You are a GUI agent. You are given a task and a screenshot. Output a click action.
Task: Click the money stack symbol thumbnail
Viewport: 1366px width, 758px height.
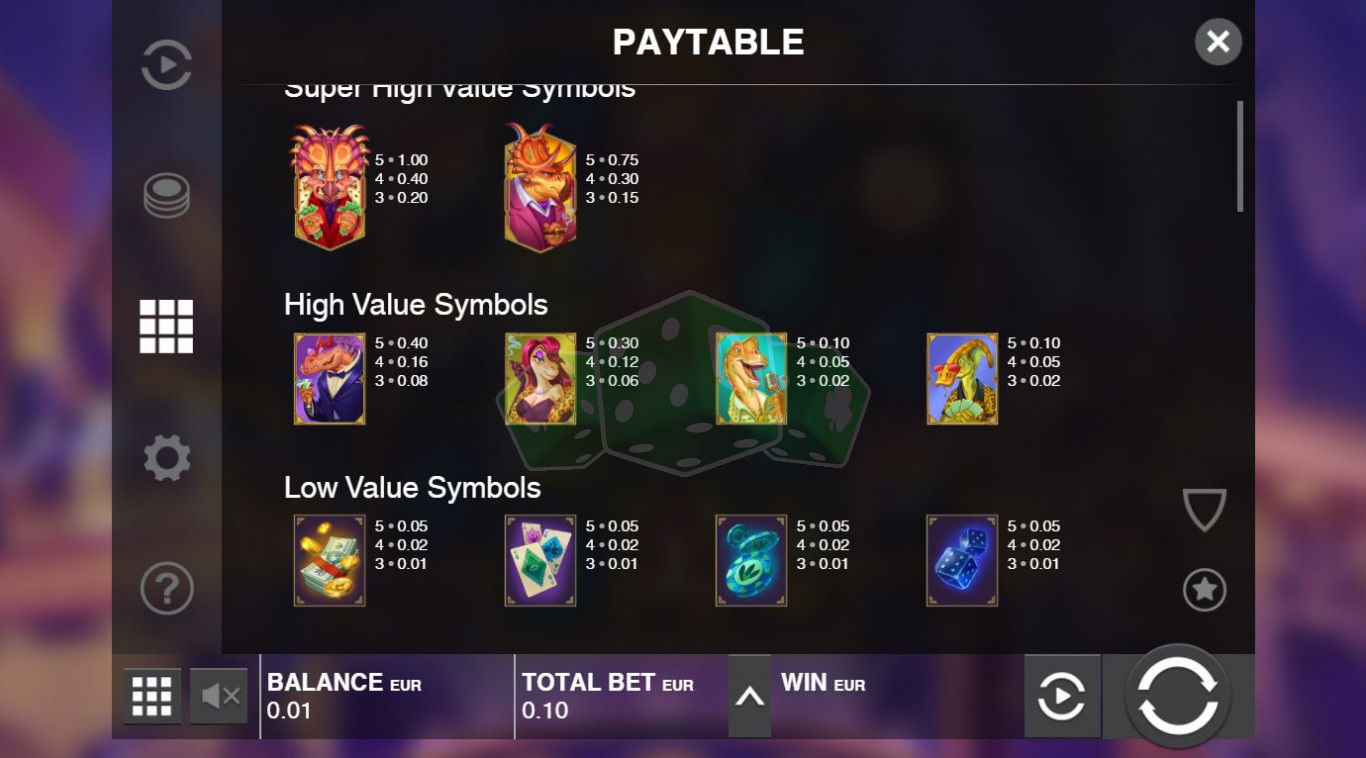[x=330, y=561]
